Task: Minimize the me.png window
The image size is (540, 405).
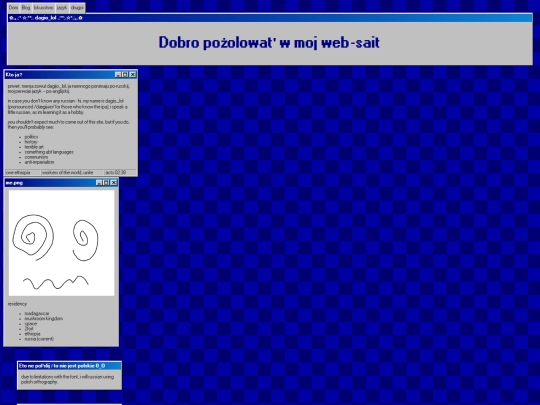Action: point(99,183)
